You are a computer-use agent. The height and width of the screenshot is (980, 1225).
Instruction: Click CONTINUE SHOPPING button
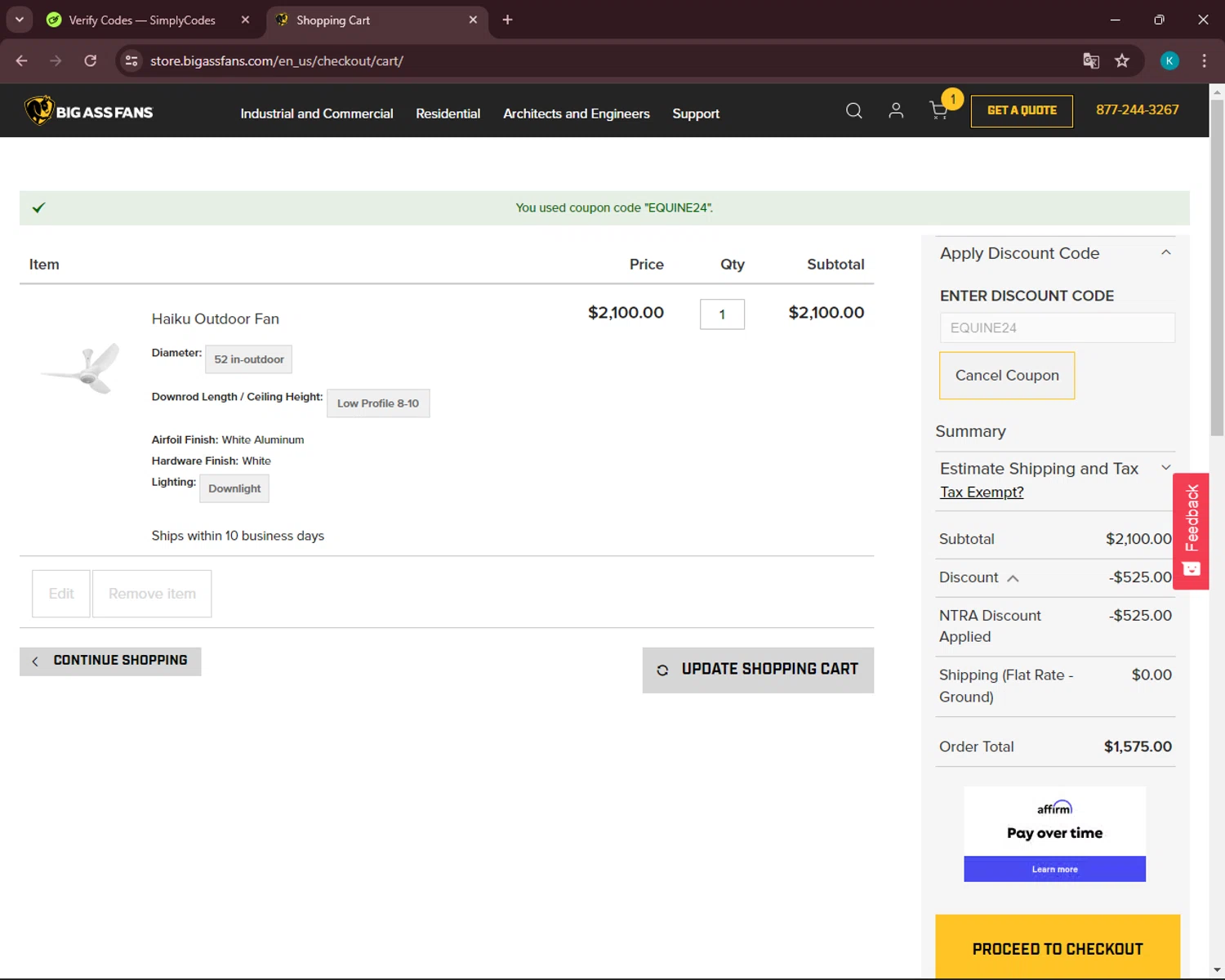(x=110, y=661)
